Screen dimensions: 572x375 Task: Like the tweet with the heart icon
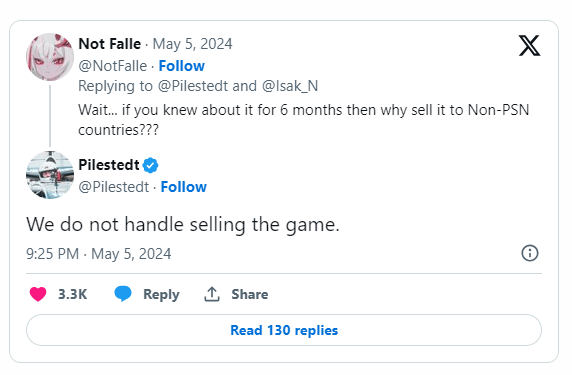pyautogui.click(x=38, y=294)
